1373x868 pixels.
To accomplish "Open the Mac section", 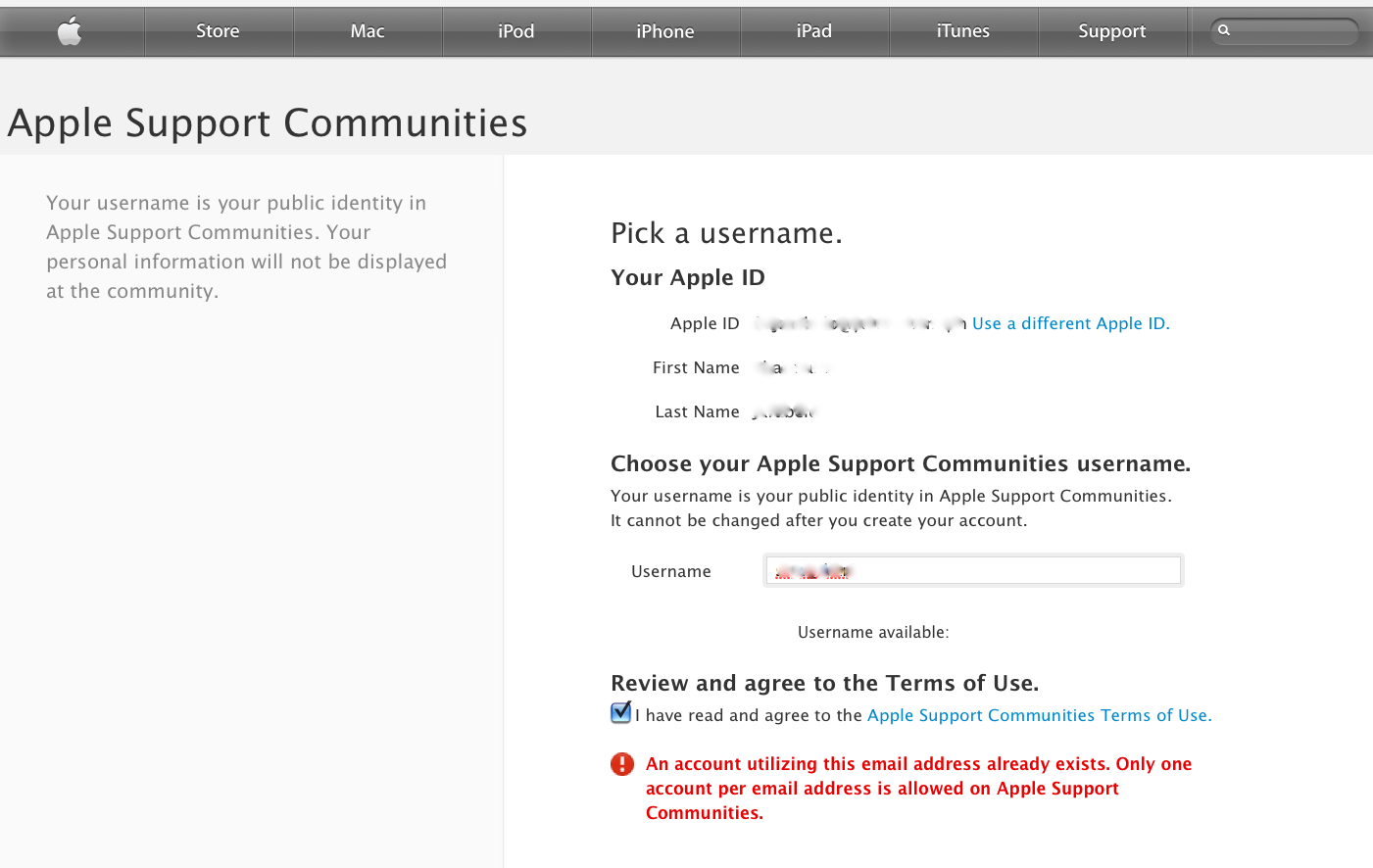I will 368,31.
